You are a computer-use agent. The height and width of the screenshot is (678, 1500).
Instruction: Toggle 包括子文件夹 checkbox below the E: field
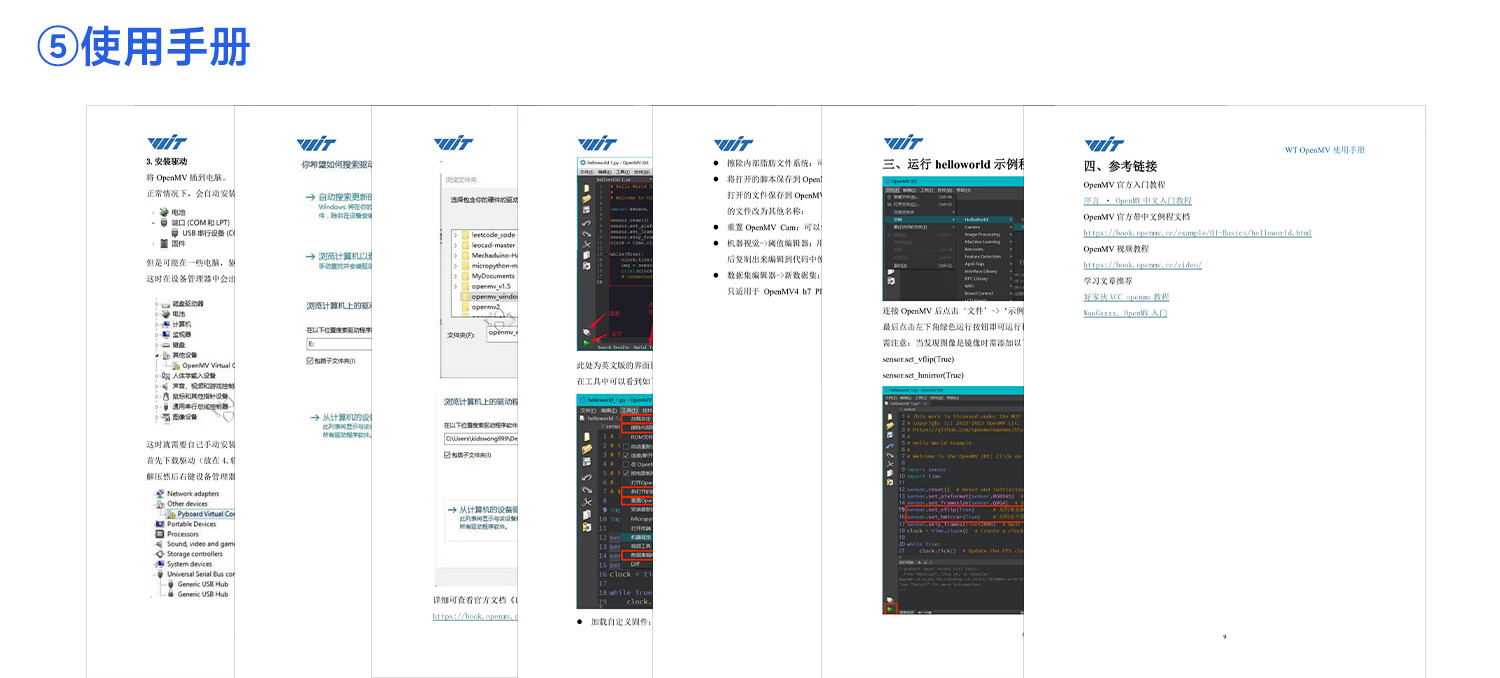[x=309, y=360]
